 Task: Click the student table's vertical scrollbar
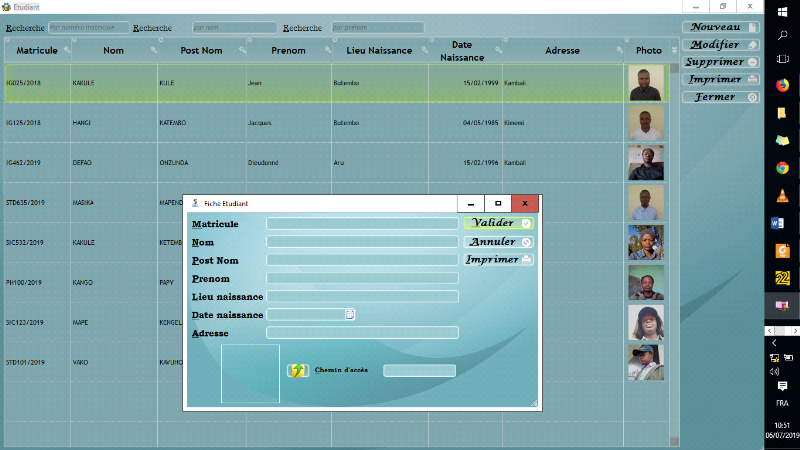tap(674, 250)
